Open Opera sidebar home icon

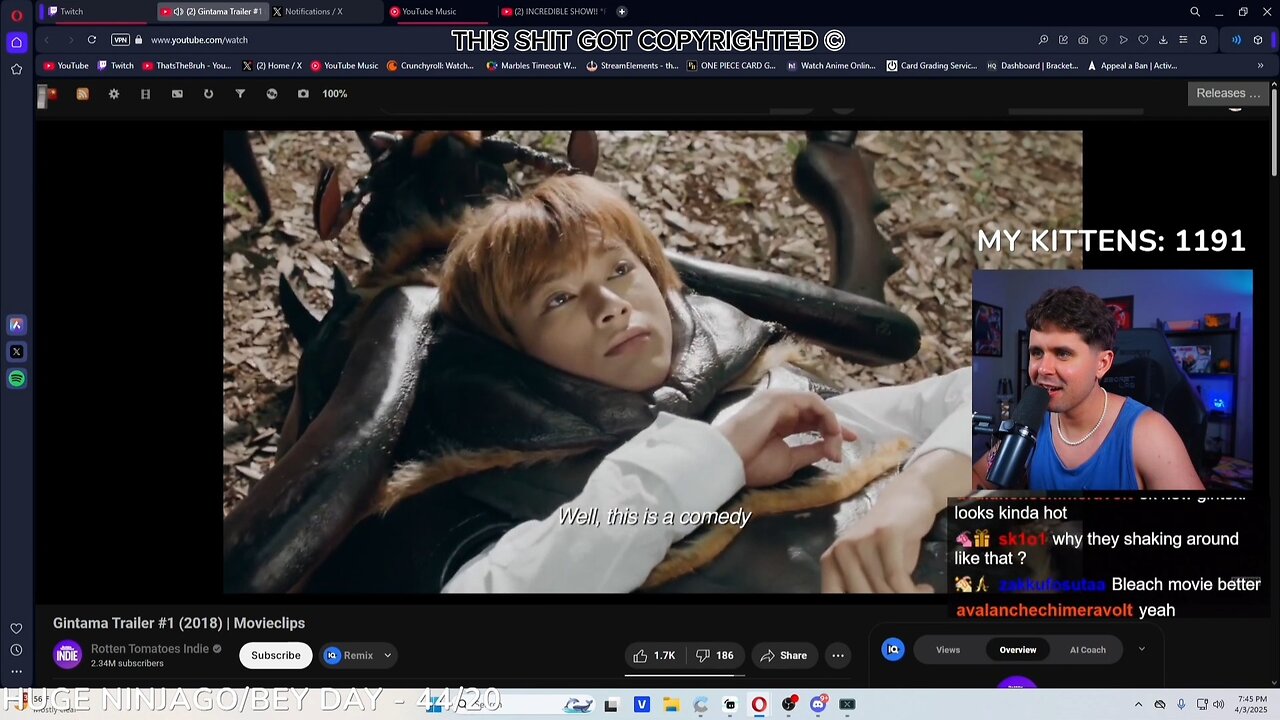click(16, 42)
